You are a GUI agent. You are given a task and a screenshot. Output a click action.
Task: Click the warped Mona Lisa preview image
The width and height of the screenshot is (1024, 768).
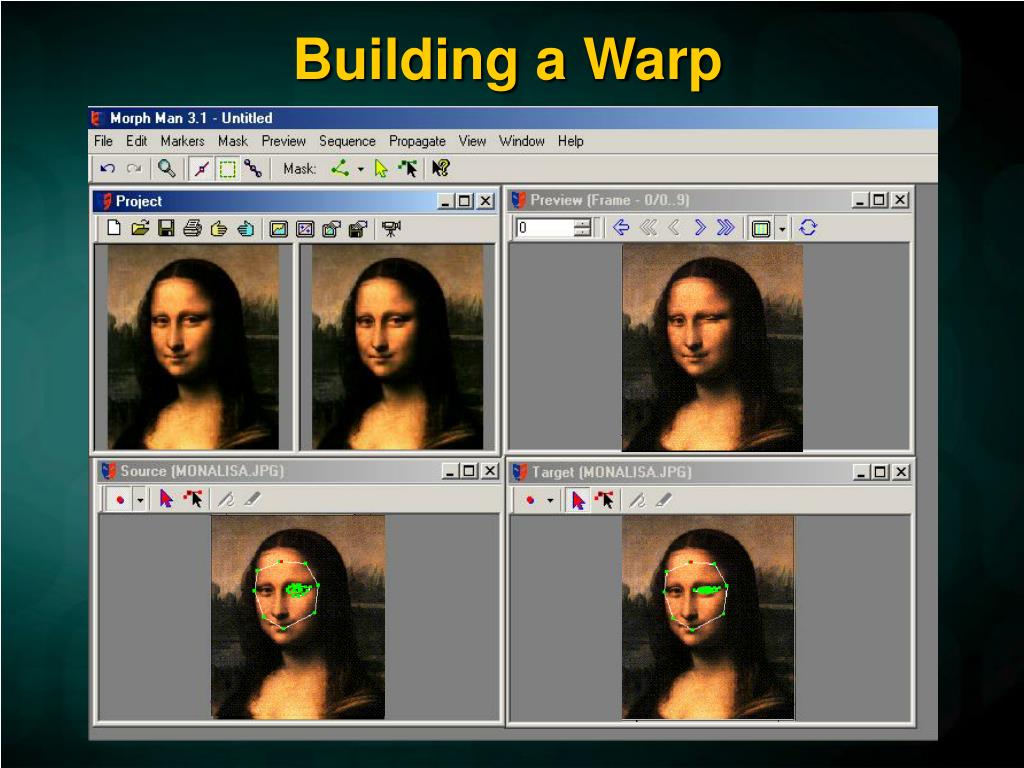tap(712, 348)
